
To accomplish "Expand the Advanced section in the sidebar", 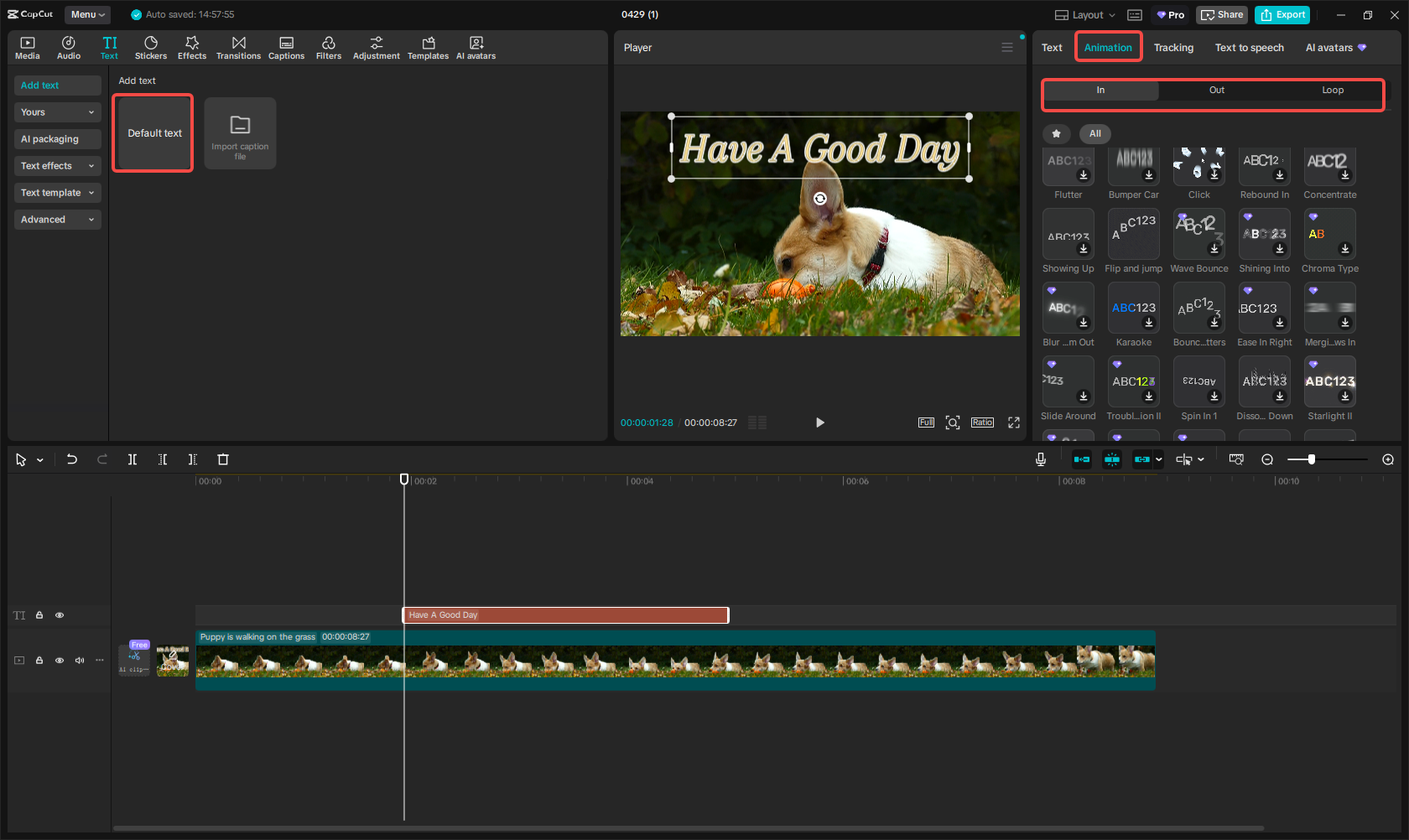I will (57, 219).
